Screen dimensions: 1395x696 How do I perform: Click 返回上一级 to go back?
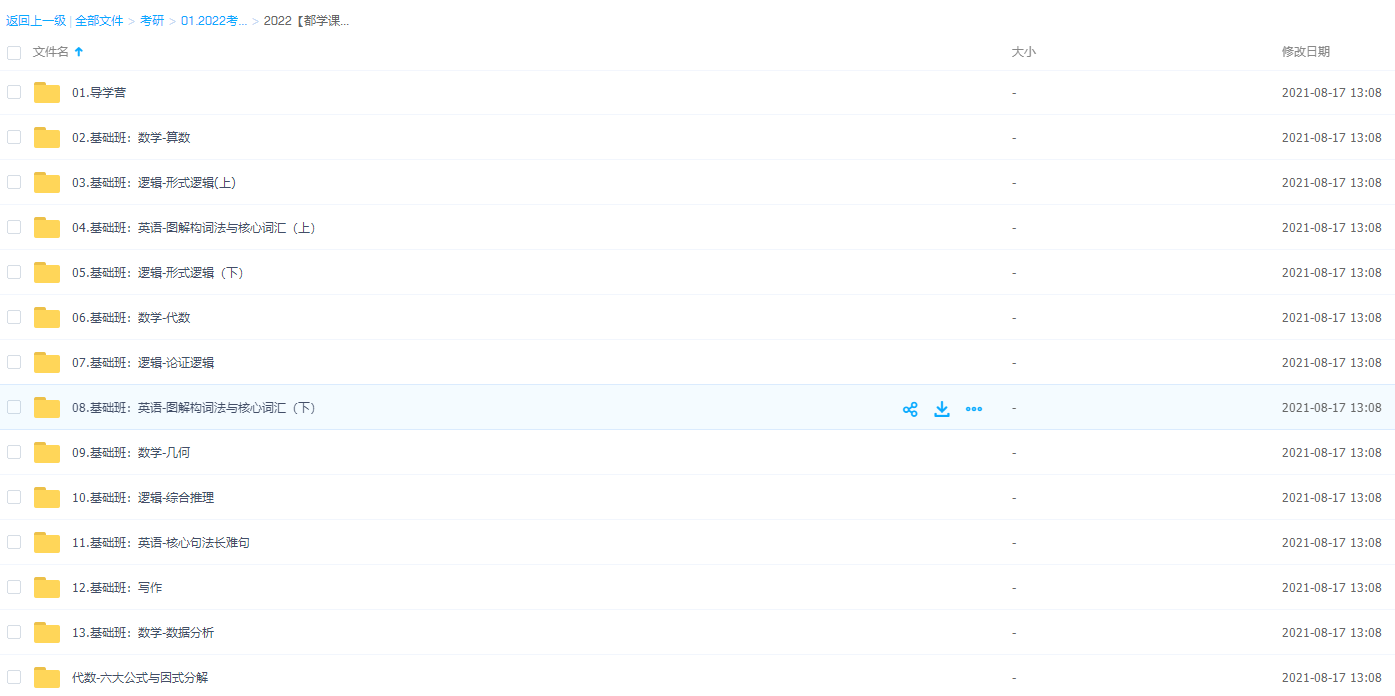tap(36, 21)
